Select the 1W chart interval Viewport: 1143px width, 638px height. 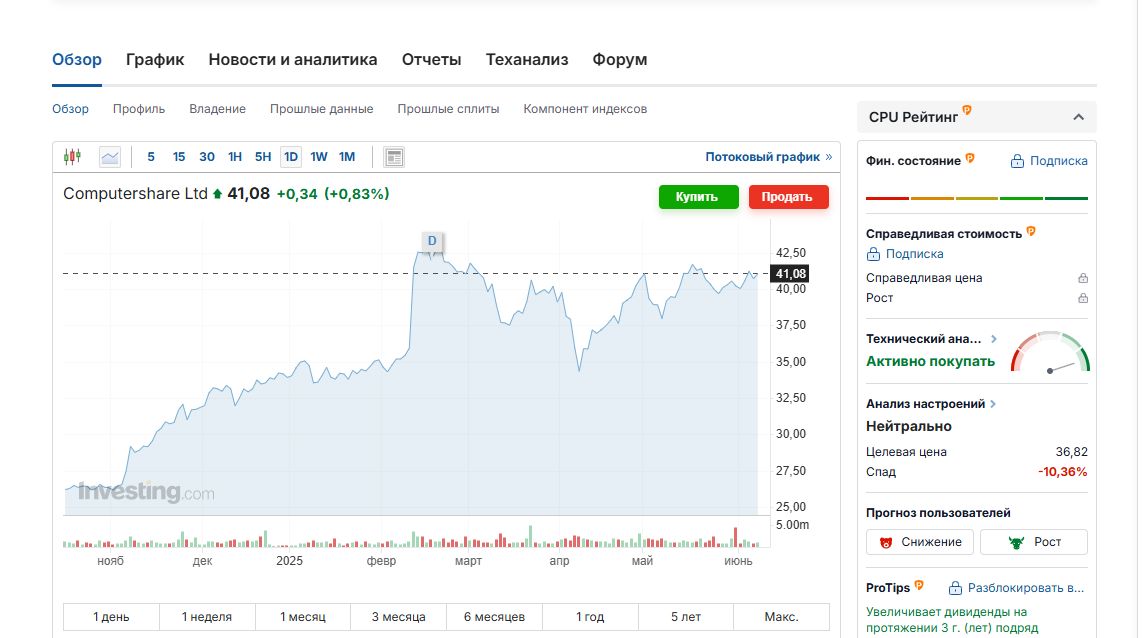click(x=319, y=157)
